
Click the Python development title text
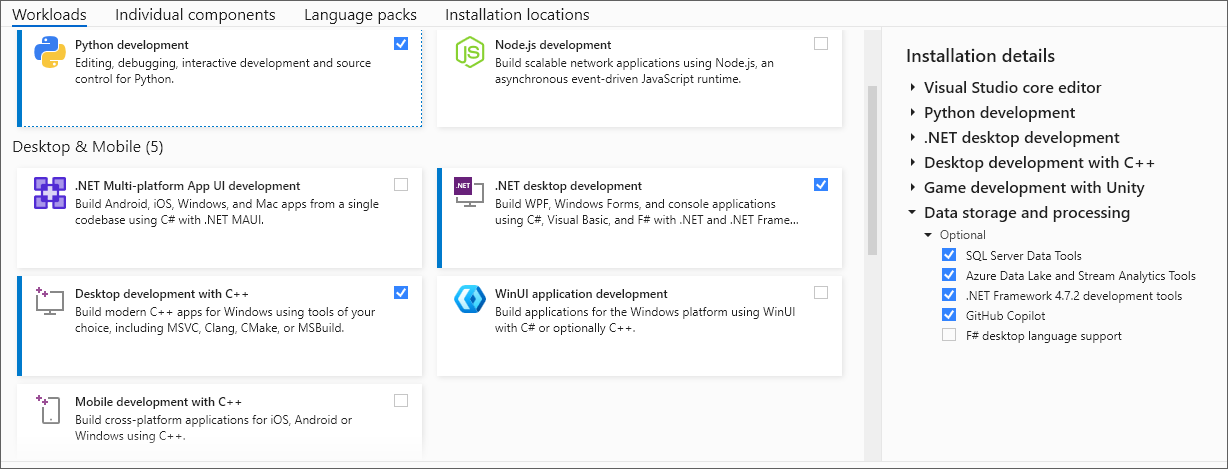[x=132, y=45]
